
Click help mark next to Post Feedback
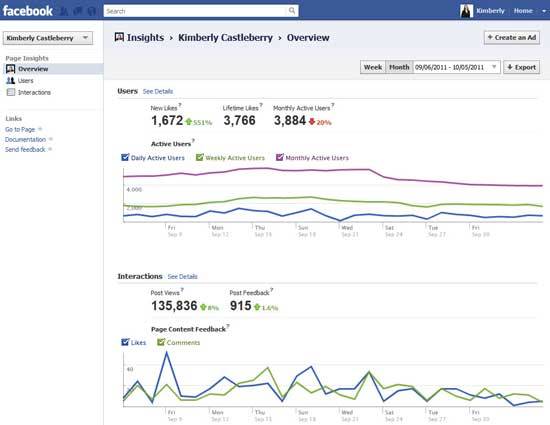(x=271, y=289)
